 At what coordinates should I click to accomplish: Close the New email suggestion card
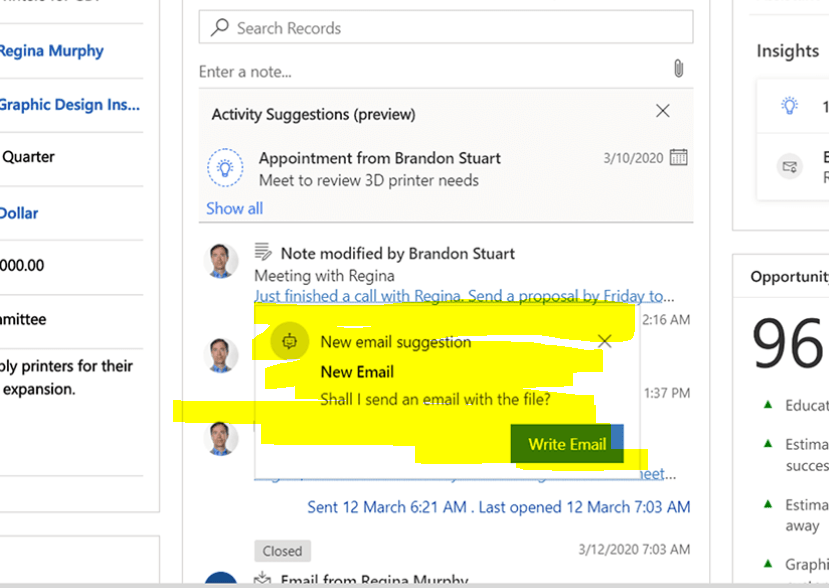604,340
